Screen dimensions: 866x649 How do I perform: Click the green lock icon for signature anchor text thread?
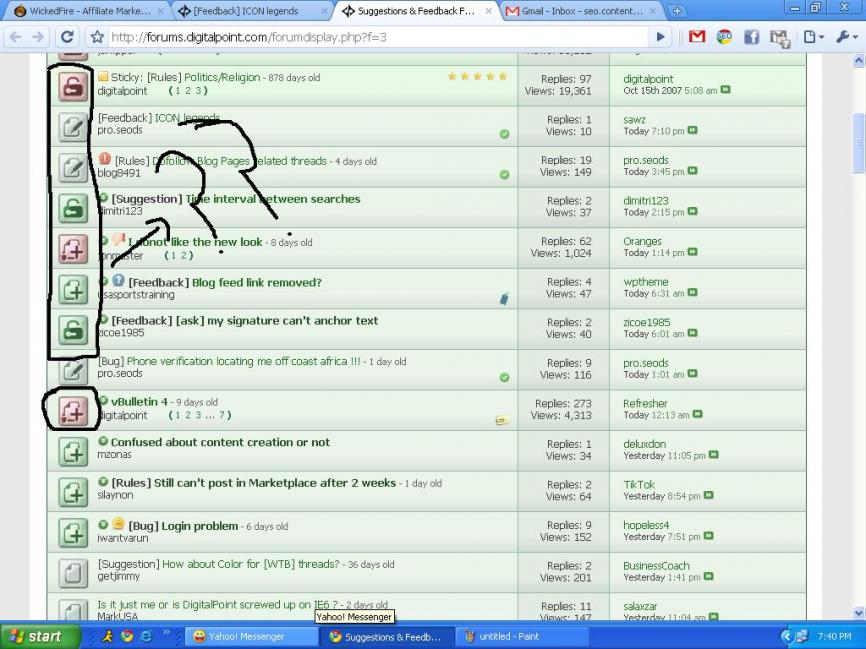[x=73, y=329]
